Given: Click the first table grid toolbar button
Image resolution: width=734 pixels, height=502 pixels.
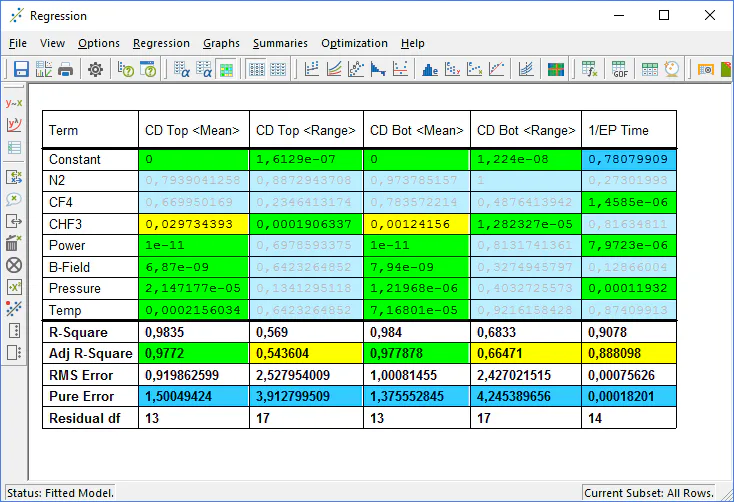Looking at the screenshot, I should point(257,70).
